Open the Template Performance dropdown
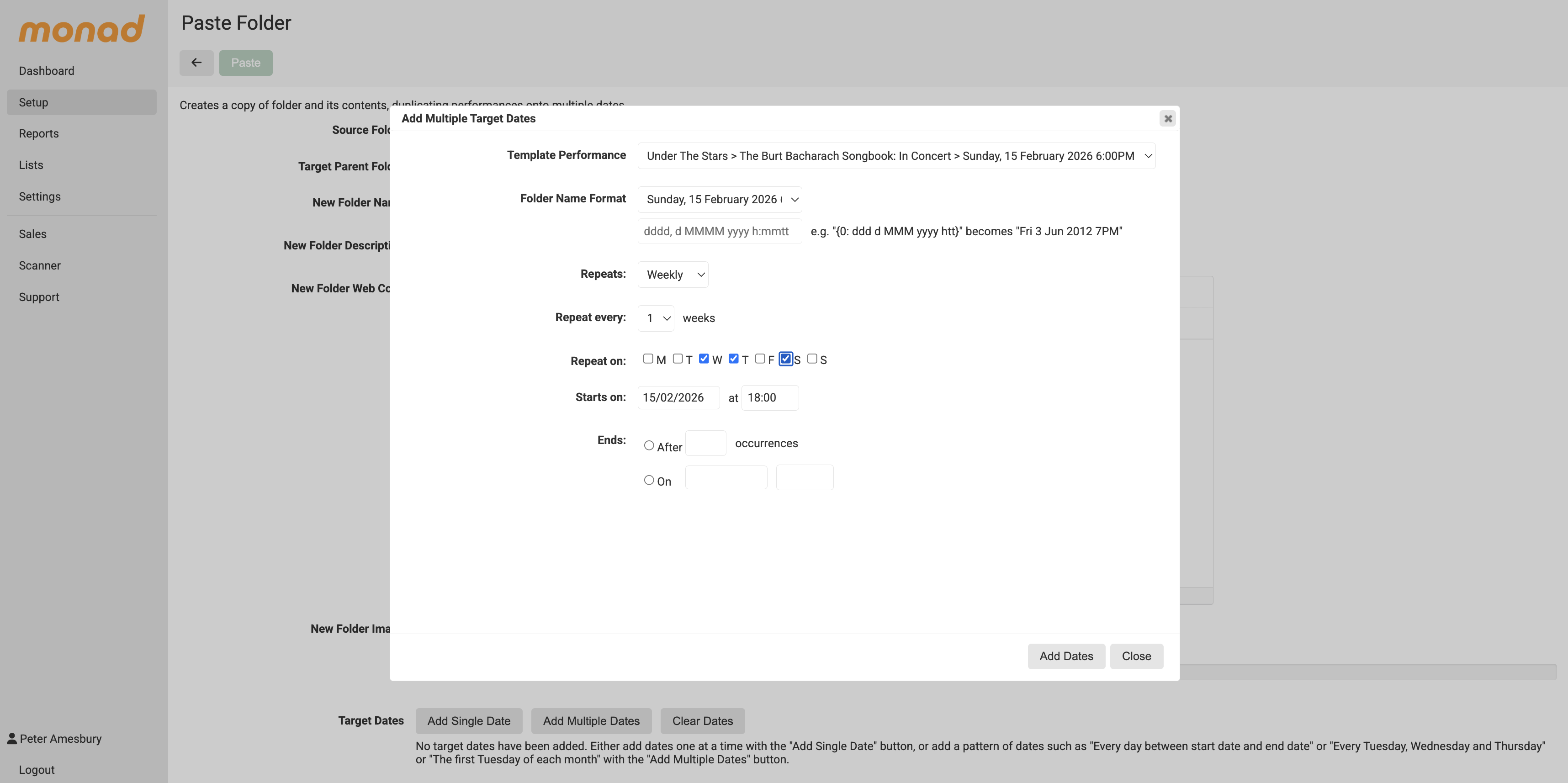This screenshot has height=783, width=1568. click(x=896, y=156)
